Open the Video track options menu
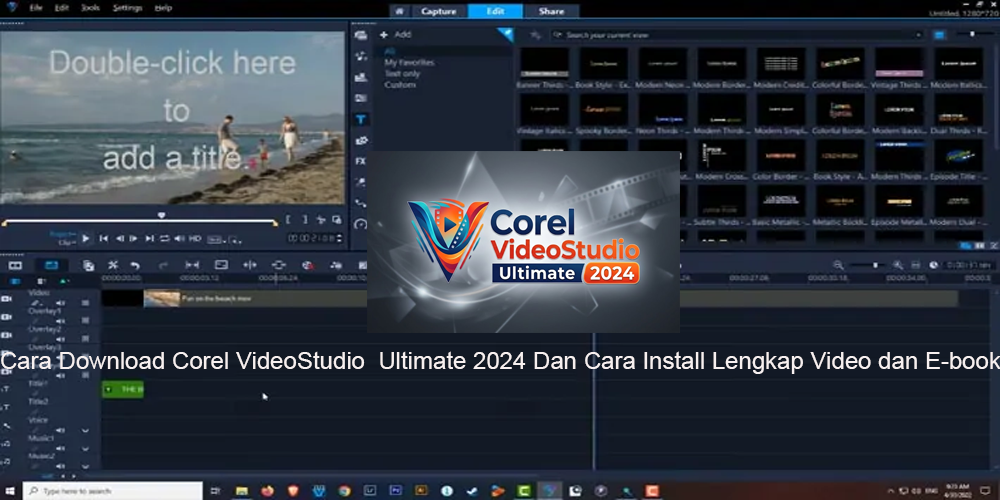The height and width of the screenshot is (500, 1000). [x=85, y=303]
